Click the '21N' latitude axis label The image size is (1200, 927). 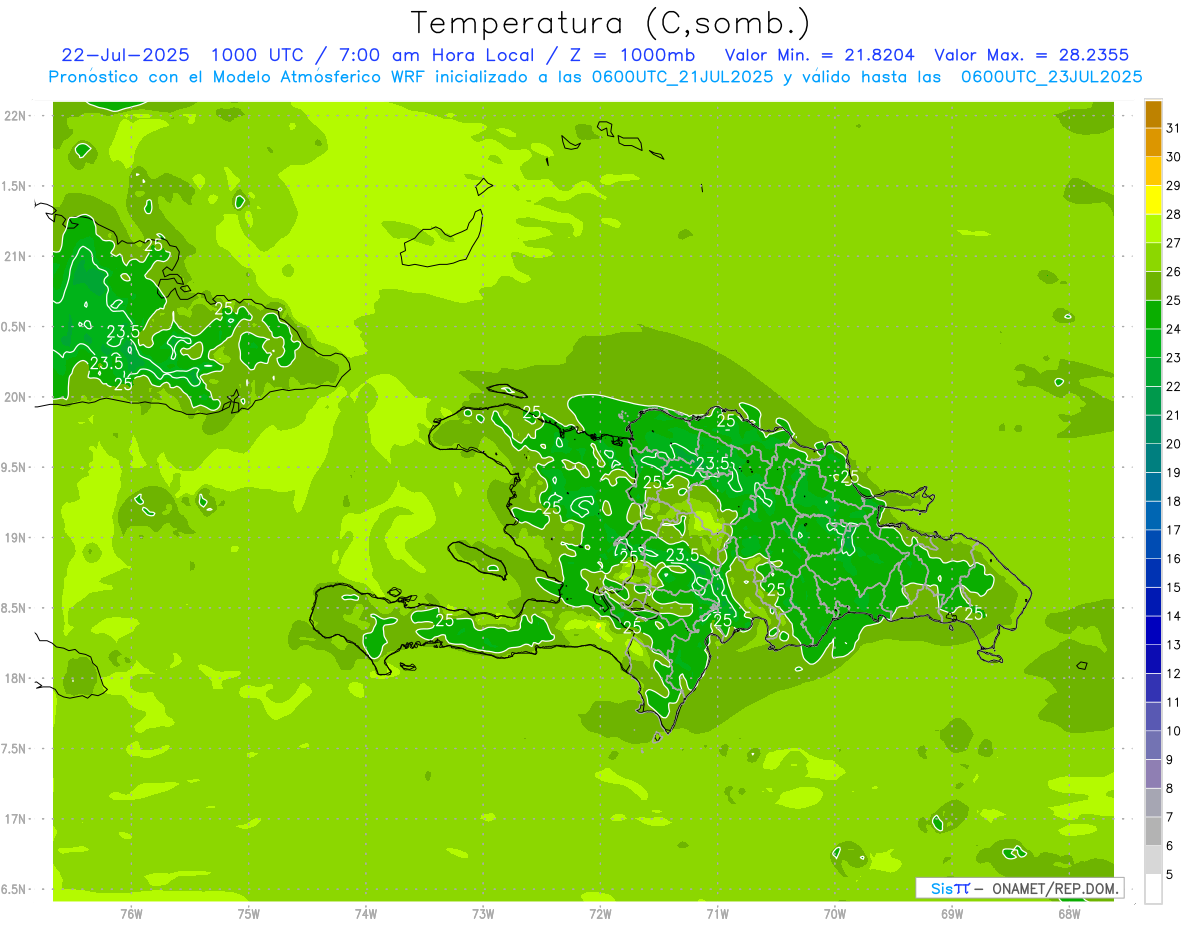[x=15, y=257]
